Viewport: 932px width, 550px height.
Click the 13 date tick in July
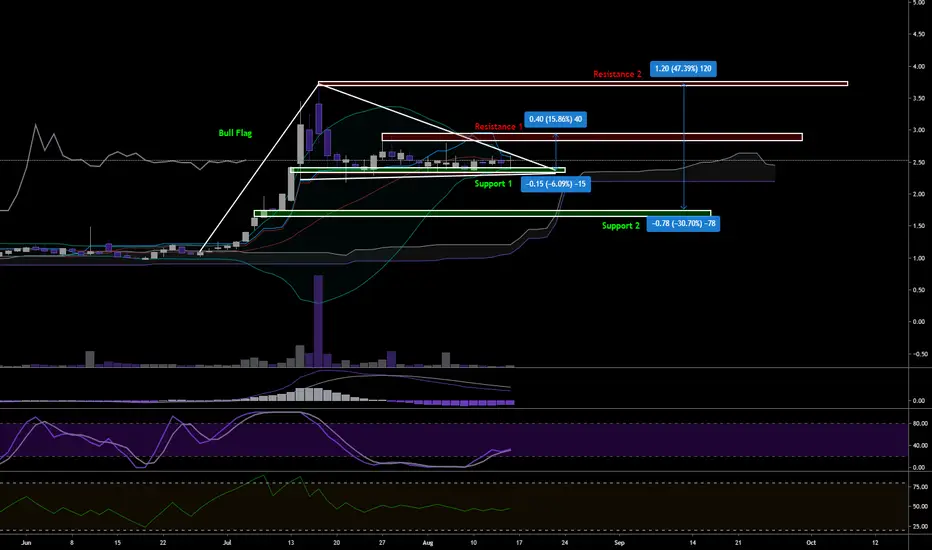tap(291, 542)
